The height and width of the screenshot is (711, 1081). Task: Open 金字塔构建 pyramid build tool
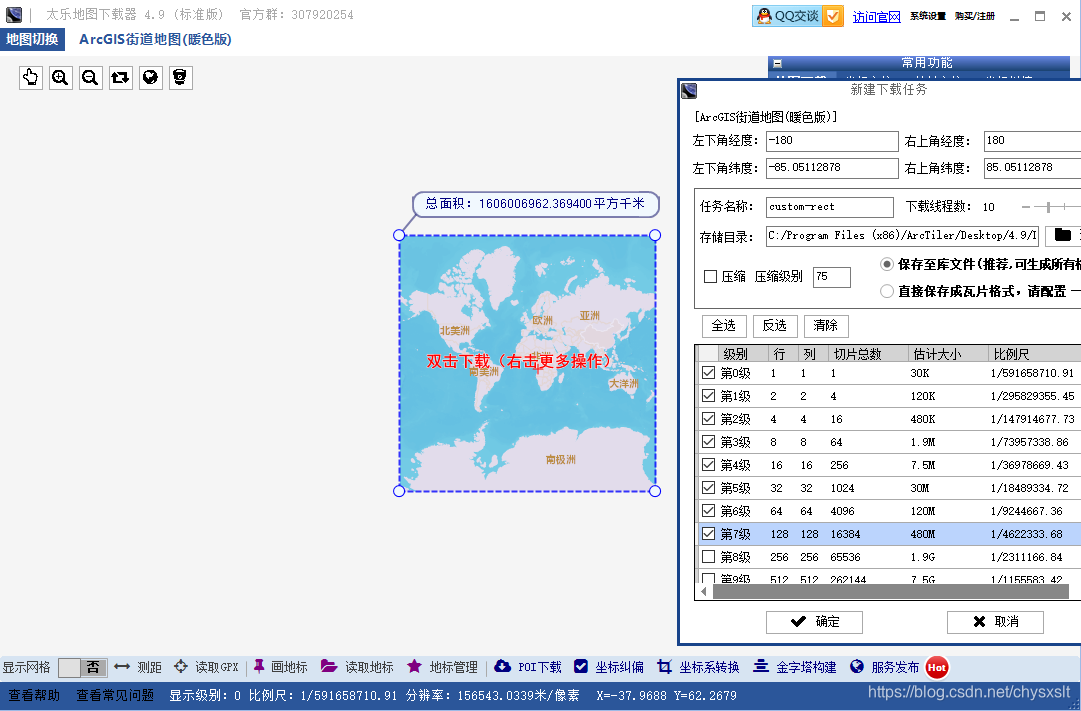[794, 667]
